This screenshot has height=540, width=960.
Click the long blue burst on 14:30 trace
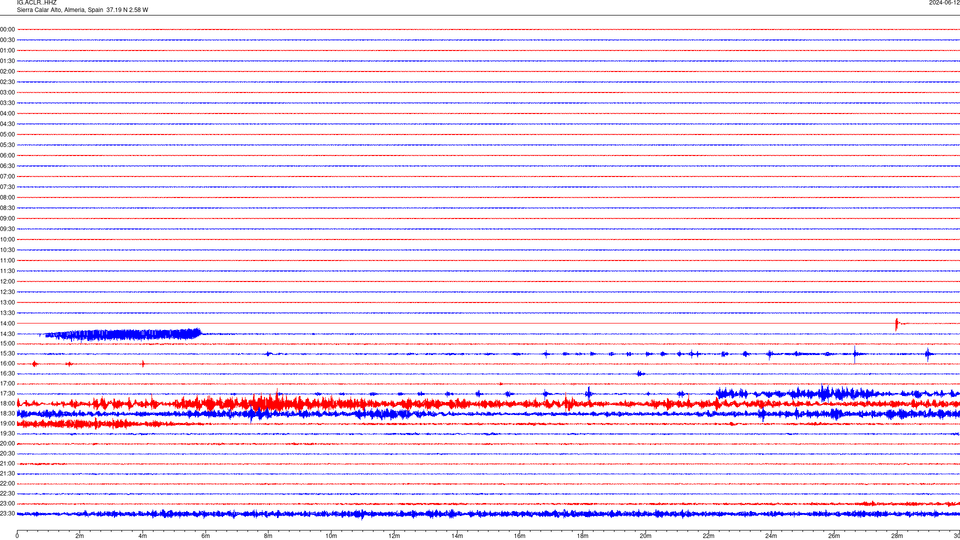(x=122, y=334)
